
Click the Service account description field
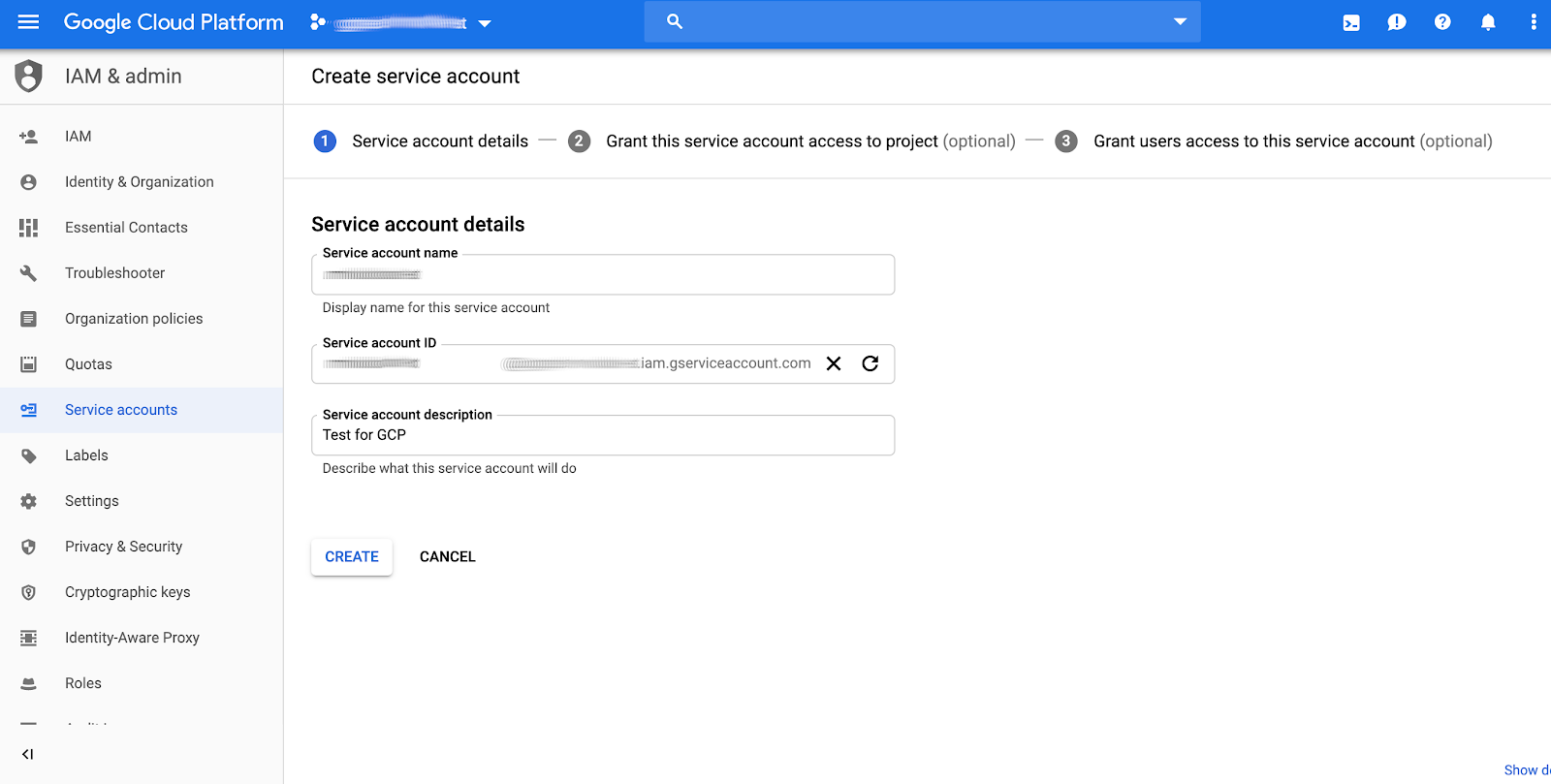(x=602, y=435)
